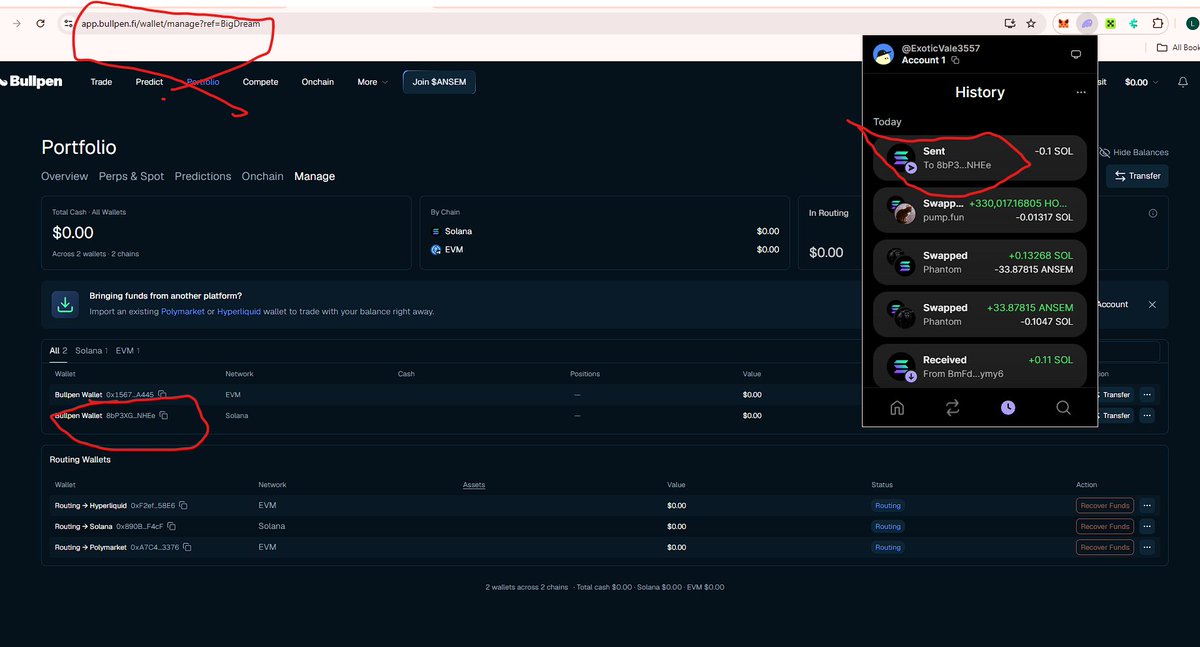Open the MetaMask fox extension icon
Image resolution: width=1200 pixels, height=647 pixels.
coord(1062,23)
